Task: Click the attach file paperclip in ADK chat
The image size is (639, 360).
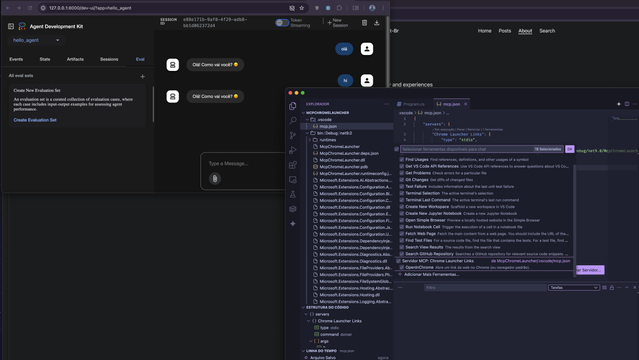Action: (215, 178)
